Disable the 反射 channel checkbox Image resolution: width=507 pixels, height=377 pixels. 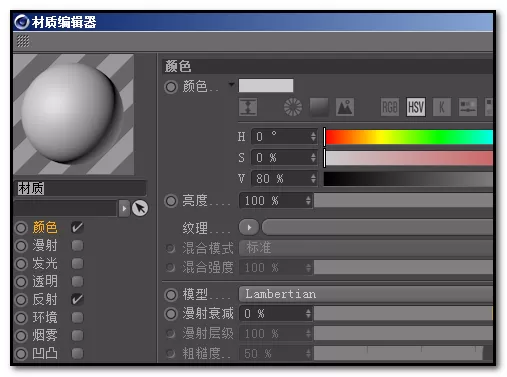(77, 299)
